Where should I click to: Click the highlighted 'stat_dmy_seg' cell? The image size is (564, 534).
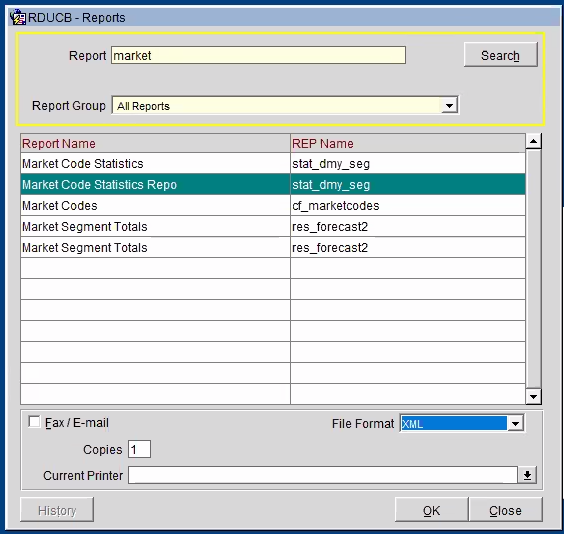(x=408, y=184)
